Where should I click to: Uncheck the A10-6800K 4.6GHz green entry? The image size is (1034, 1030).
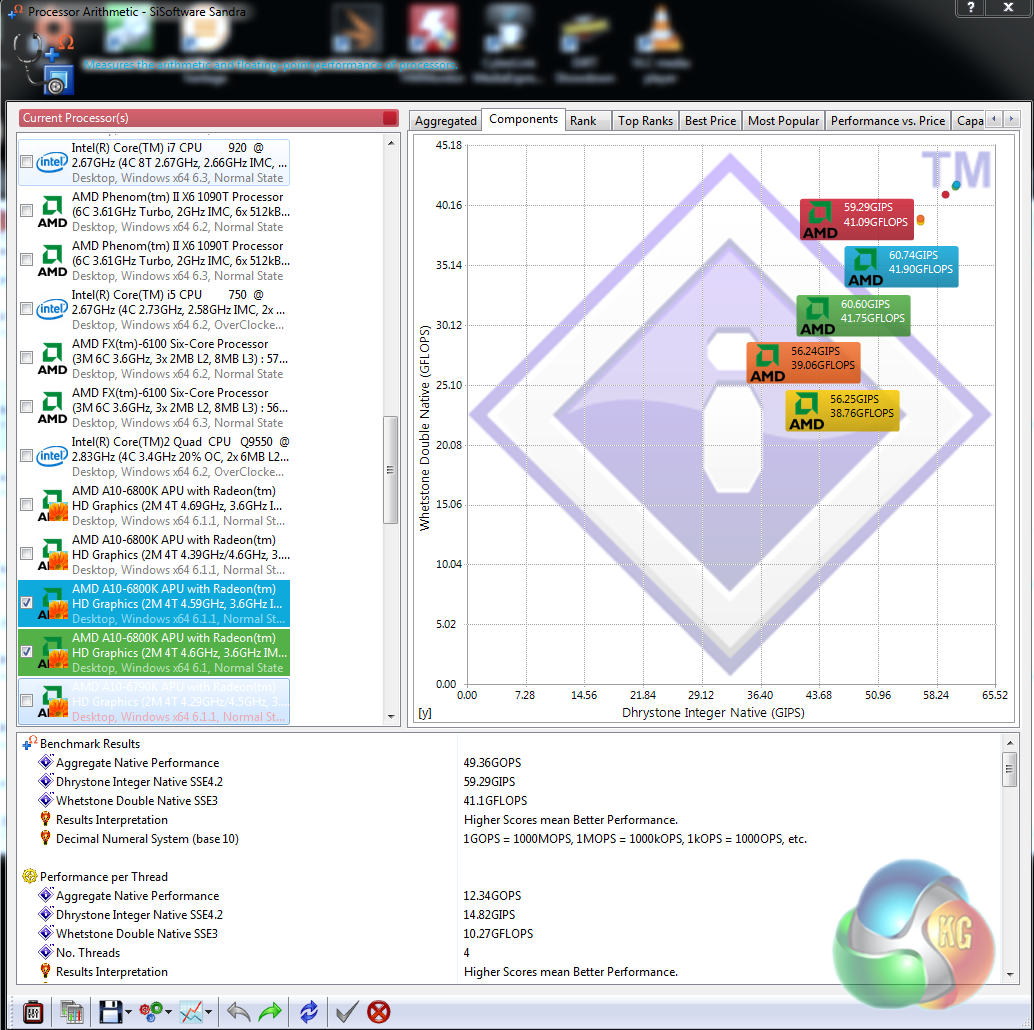pyautogui.click(x=26, y=651)
